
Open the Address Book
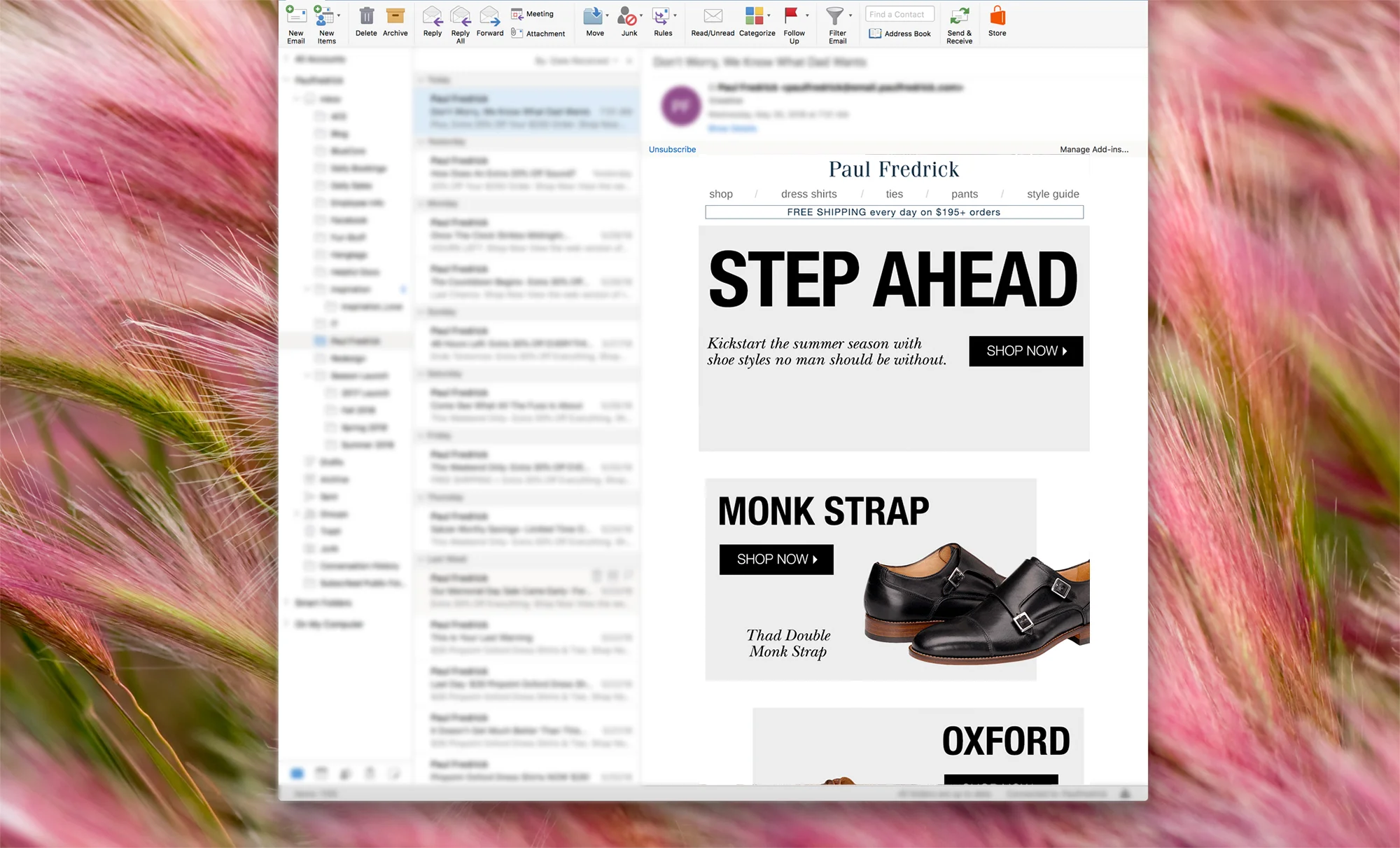point(899,33)
